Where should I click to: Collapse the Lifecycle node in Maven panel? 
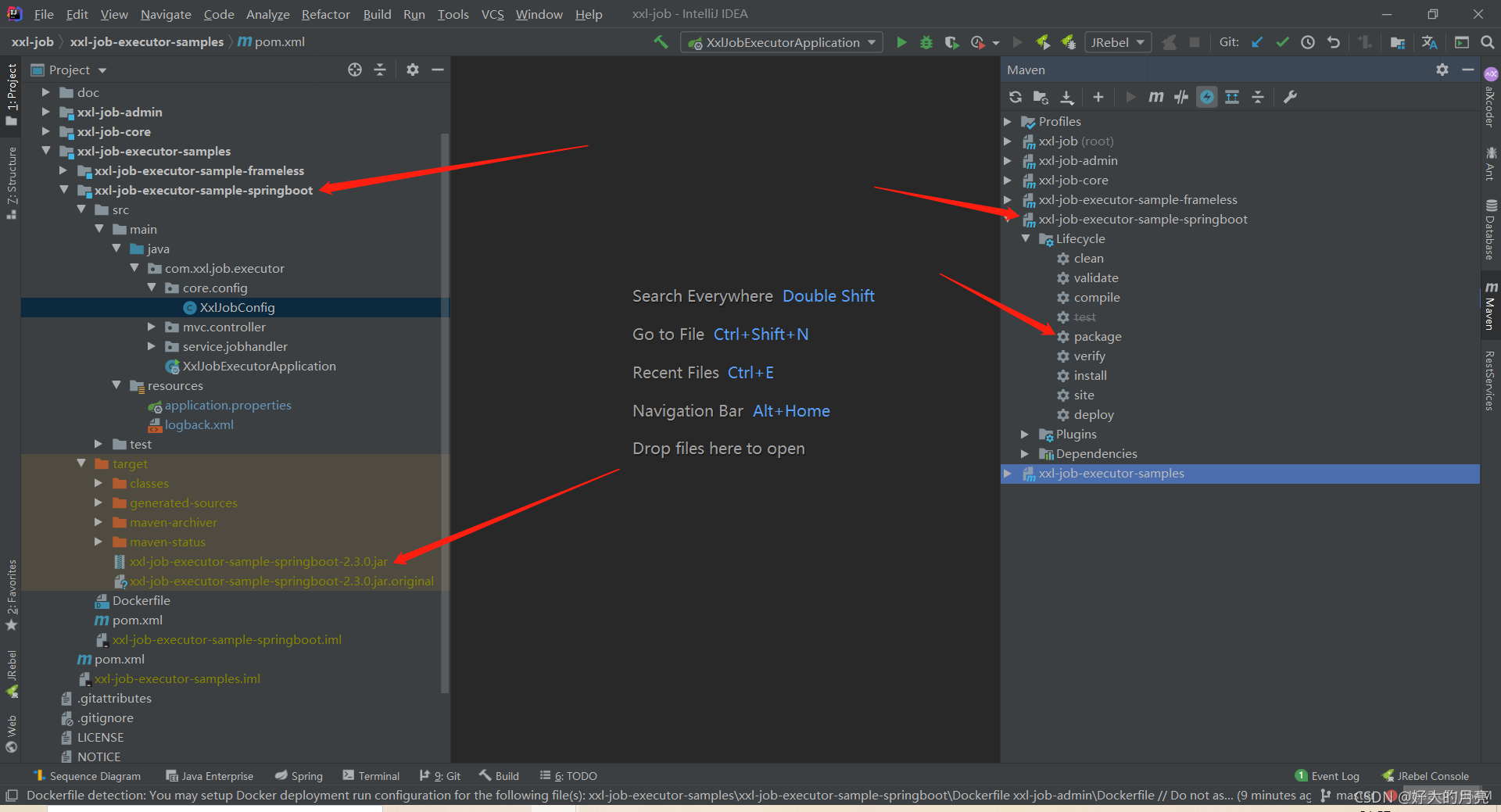tap(1026, 238)
